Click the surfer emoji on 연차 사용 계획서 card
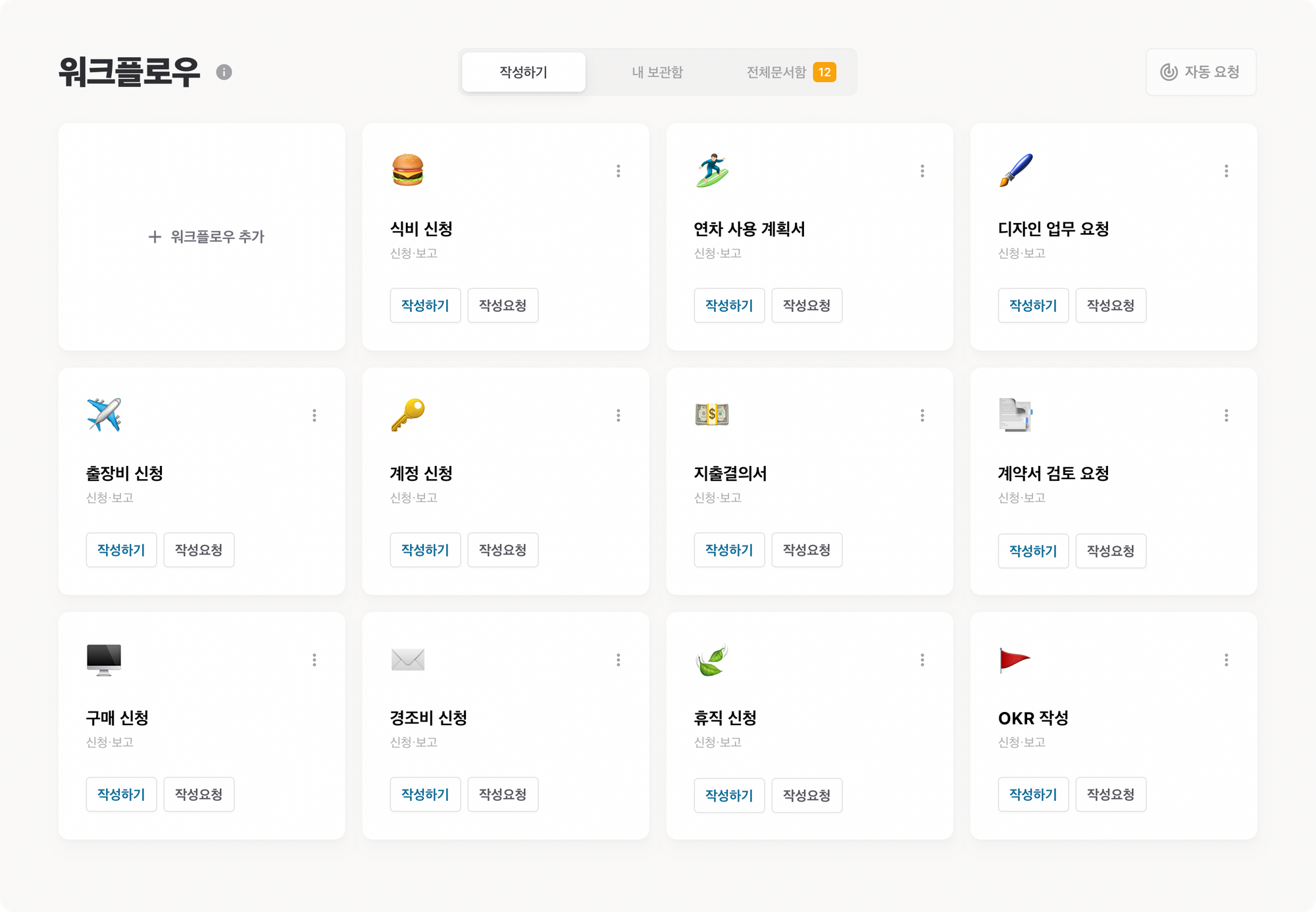Viewport: 1316px width, 912px height. (x=712, y=170)
